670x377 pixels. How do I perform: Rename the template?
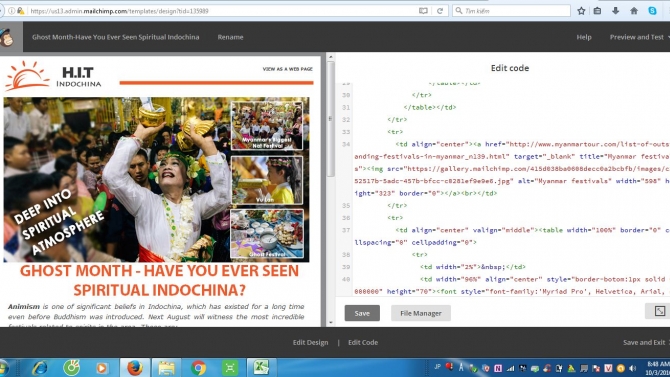click(x=230, y=37)
